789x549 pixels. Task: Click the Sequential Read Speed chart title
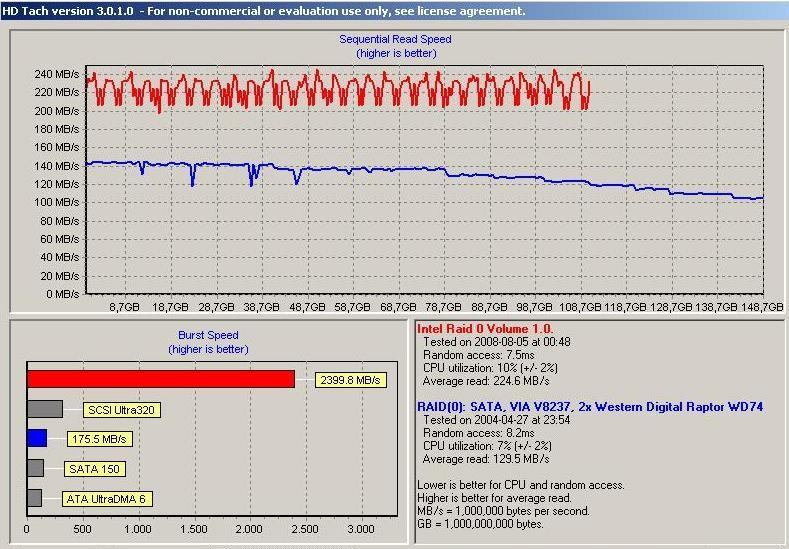click(396, 39)
